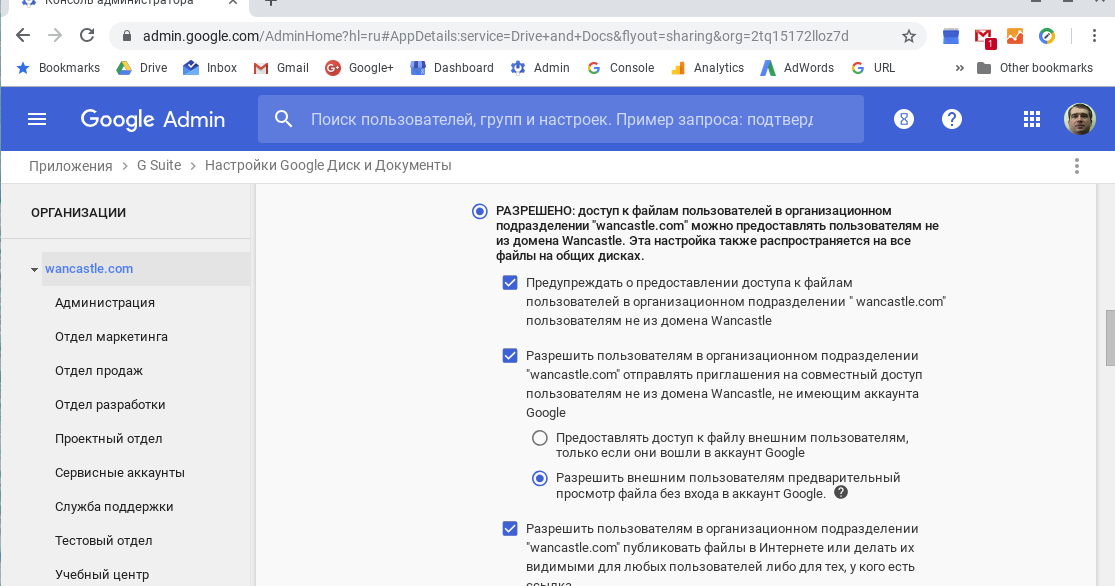Click the Google Admin logo

[x=153, y=119]
